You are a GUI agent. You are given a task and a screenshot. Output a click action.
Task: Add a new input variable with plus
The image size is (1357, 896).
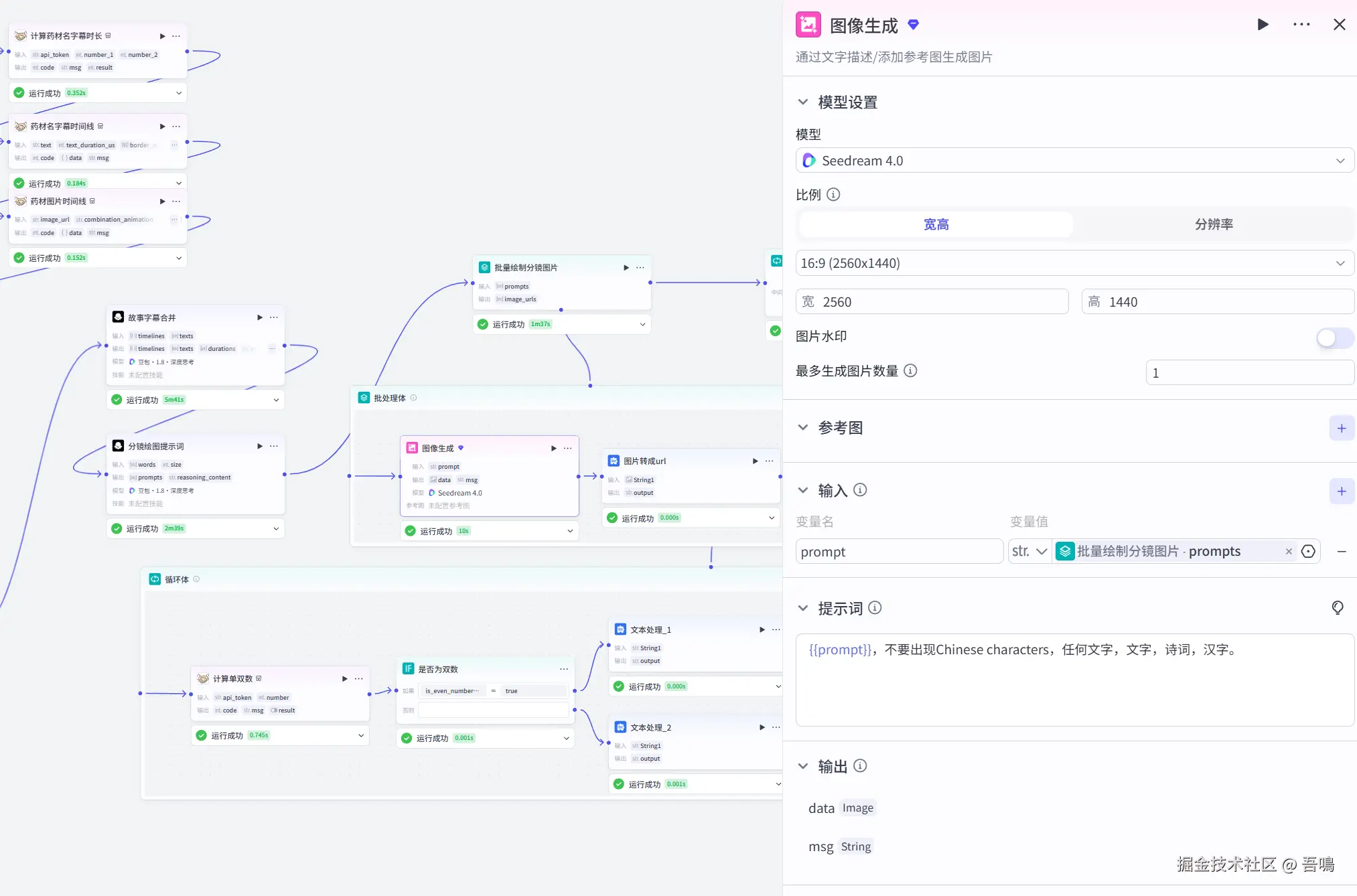(x=1342, y=492)
